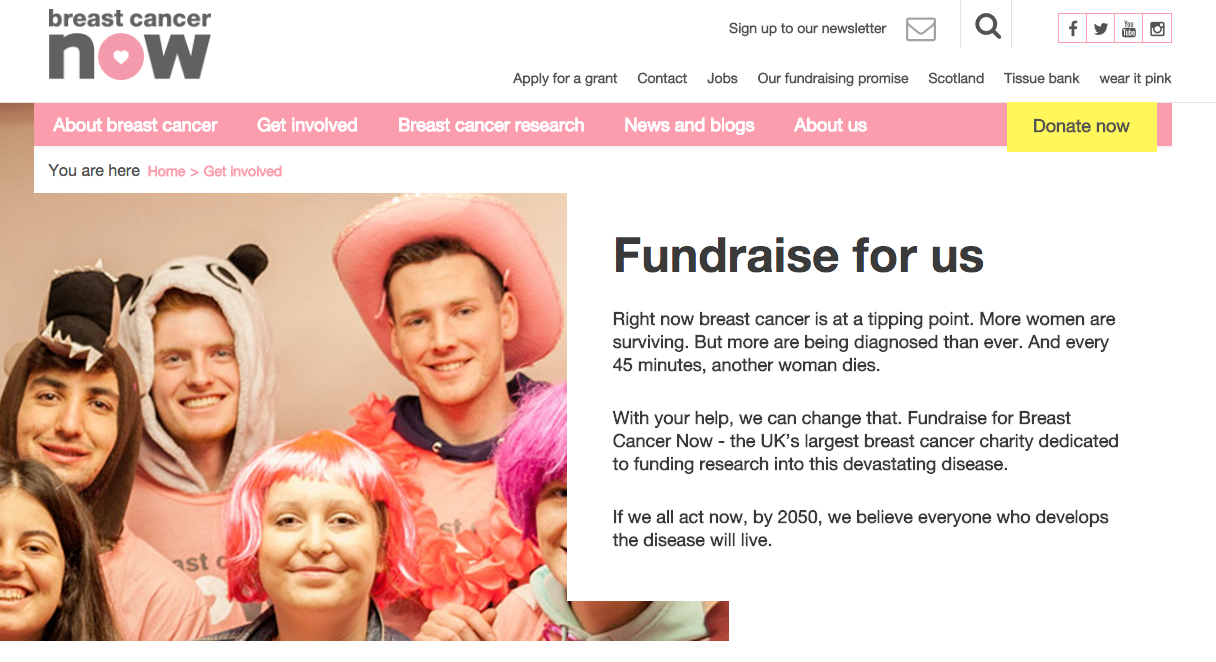Open the YouTube social icon

tap(1129, 29)
